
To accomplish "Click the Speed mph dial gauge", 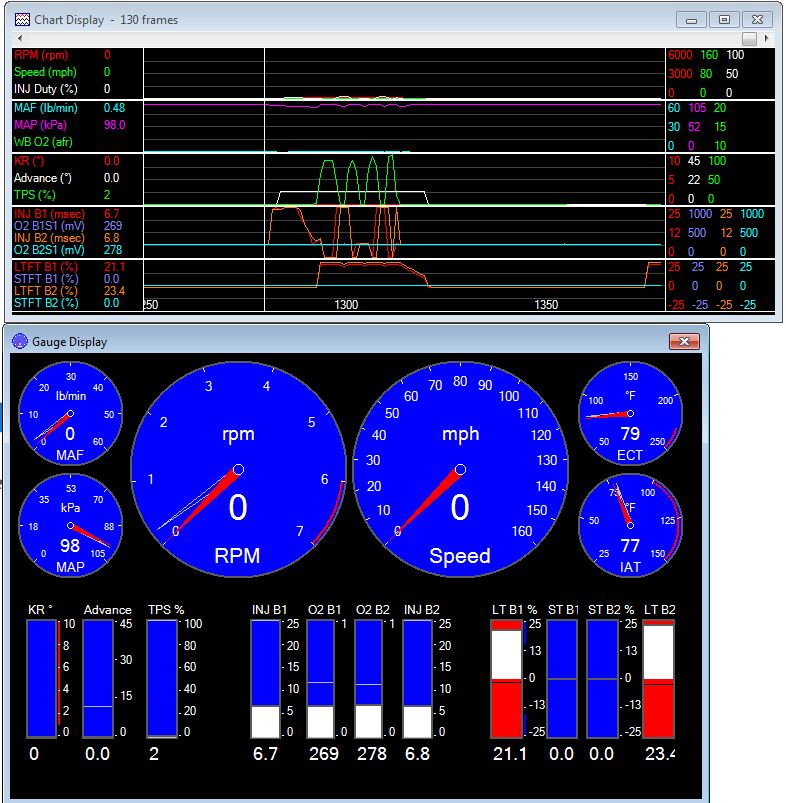I will pos(460,469).
